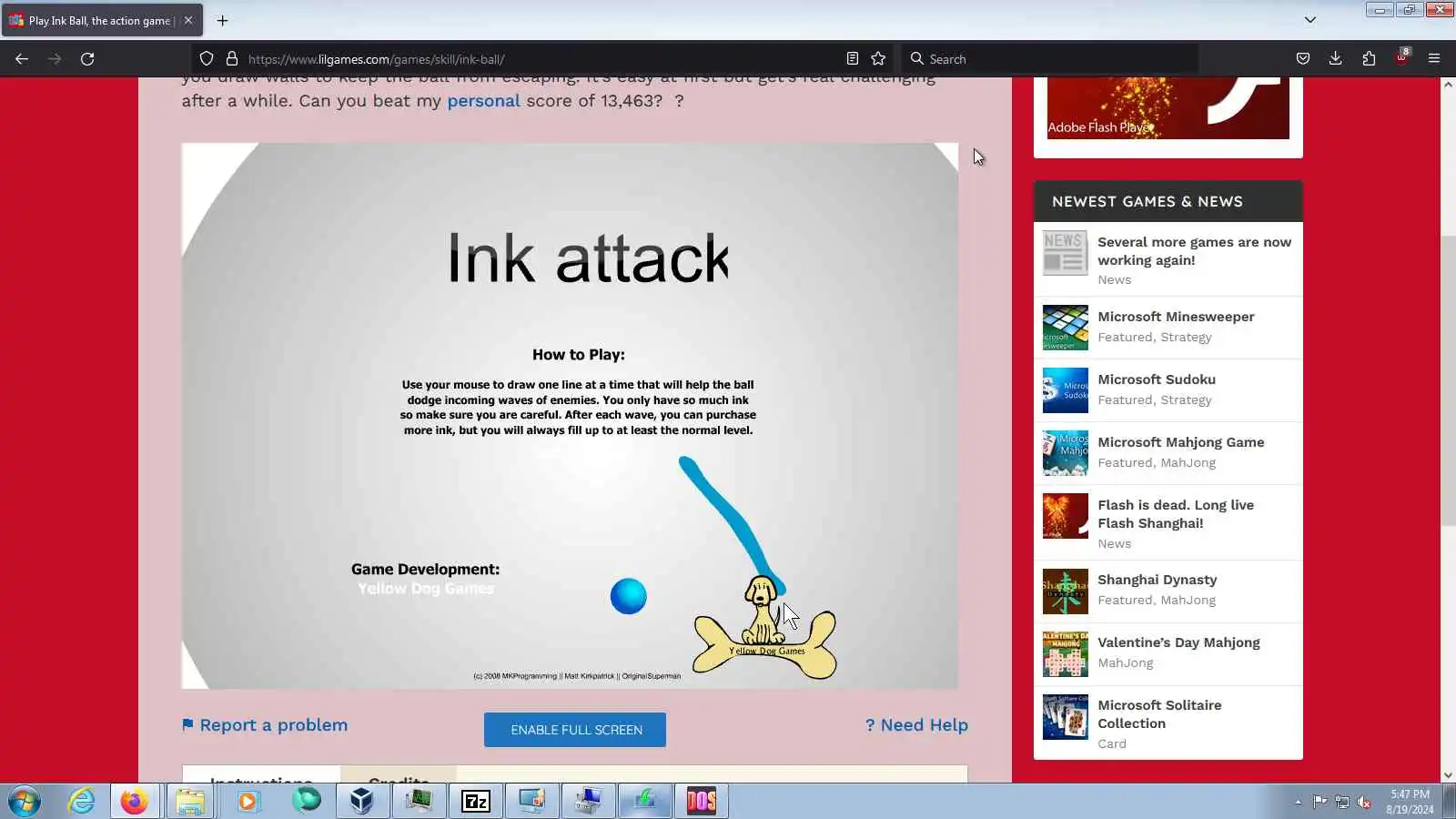Click 'Featured, Strategy' under Microsoft Minesweeper
This screenshot has height=819, width=1456.
(1154, 338)
